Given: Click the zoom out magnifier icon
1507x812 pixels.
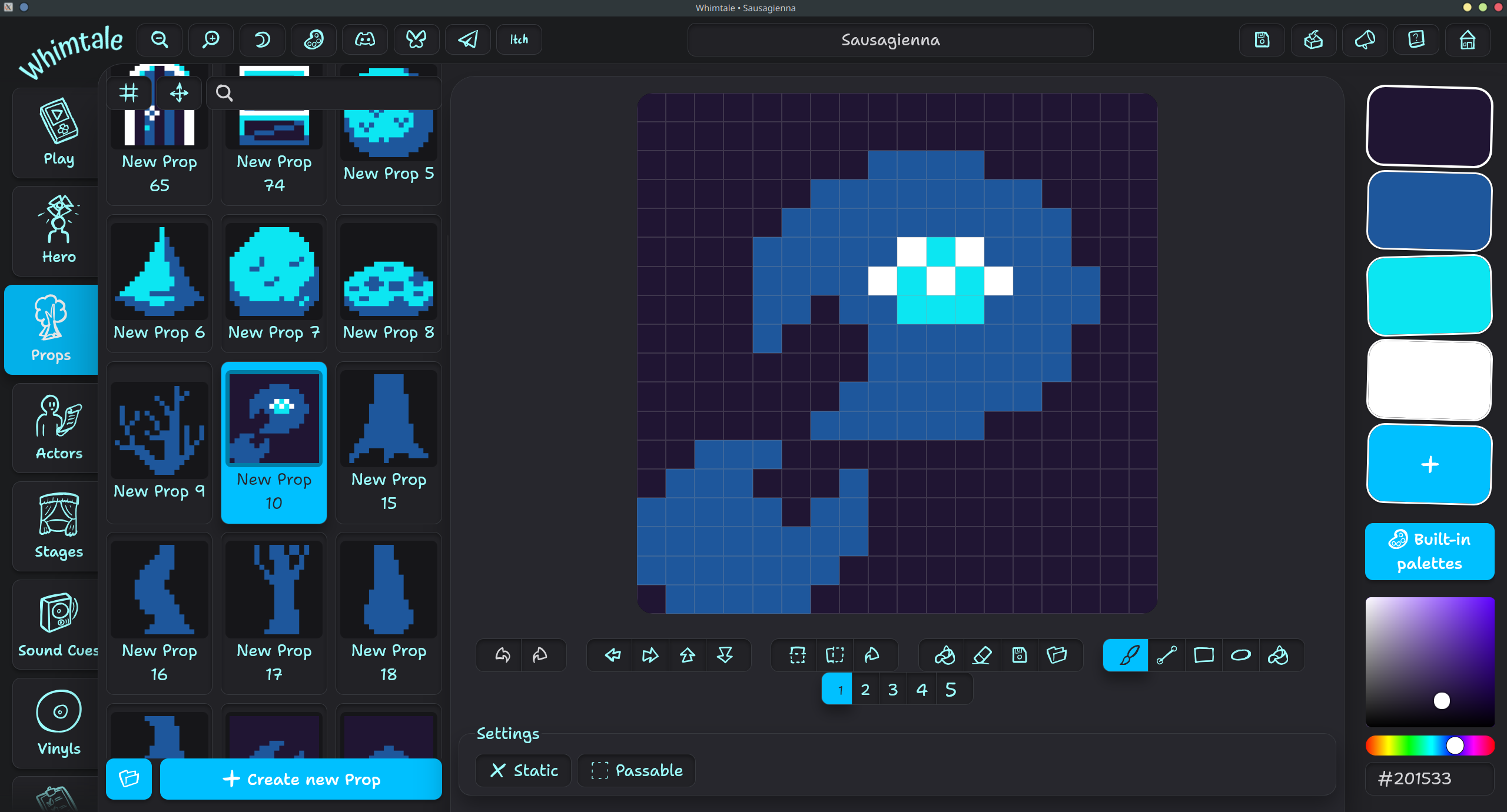Looking at the screenshot, I should 160,39.
